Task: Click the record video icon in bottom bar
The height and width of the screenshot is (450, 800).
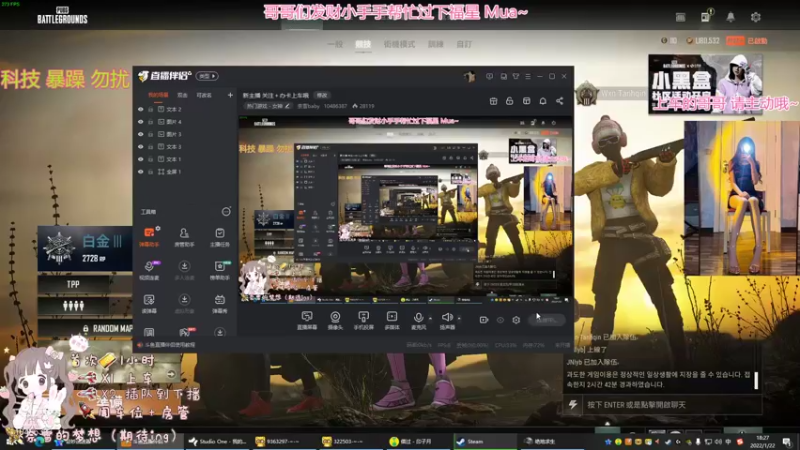Action: [x=484, y=320]
